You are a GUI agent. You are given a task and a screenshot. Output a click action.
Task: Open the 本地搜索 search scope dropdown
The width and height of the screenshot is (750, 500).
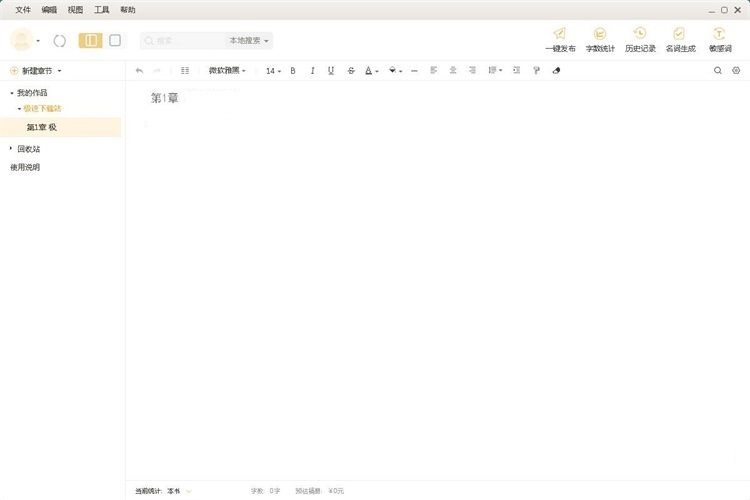[249, 41]
